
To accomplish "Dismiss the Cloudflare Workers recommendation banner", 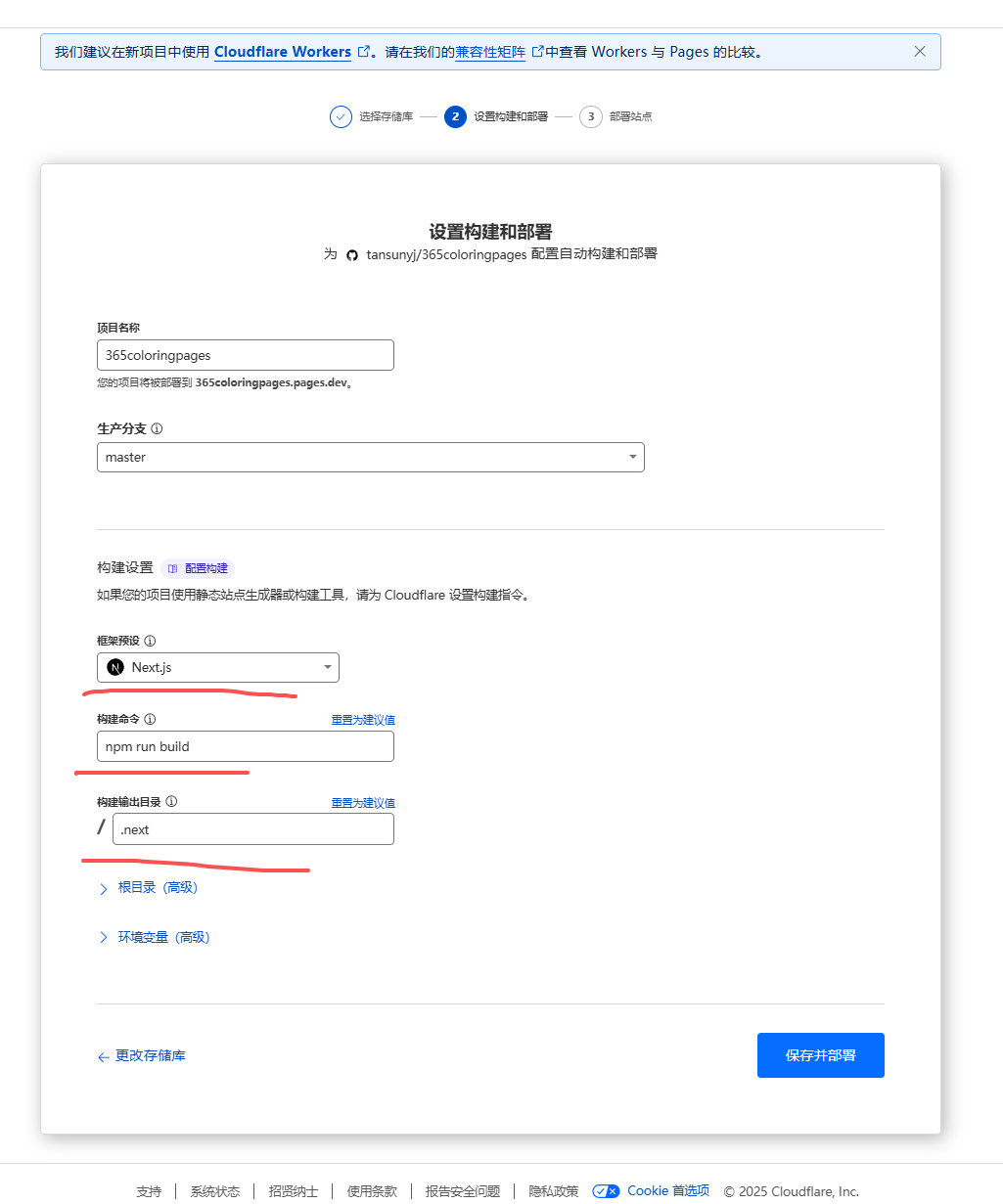I will coord(919,51).
